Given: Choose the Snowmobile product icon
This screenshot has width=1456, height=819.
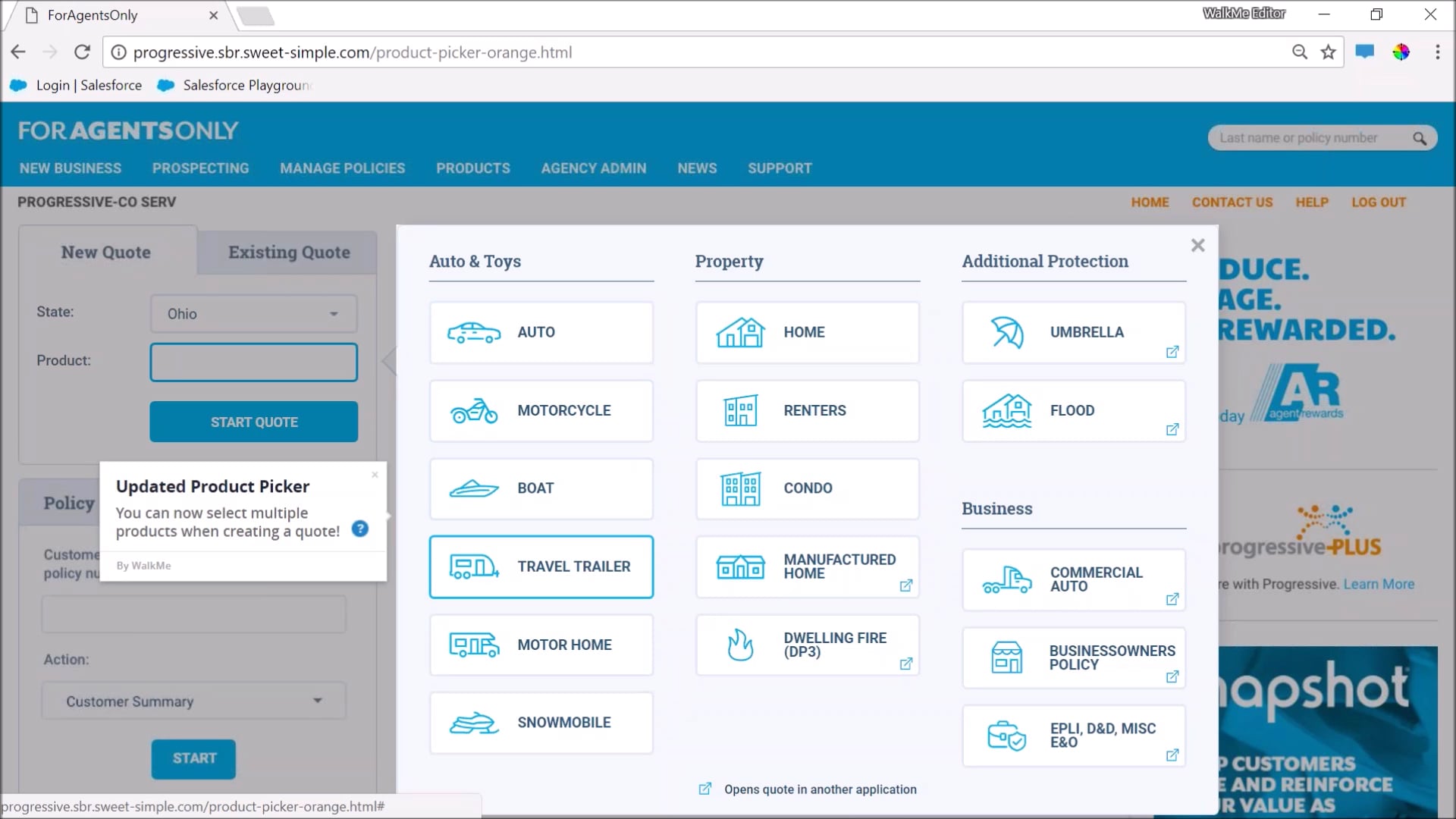Looking at the screenshot, I should tap(474, 722).
